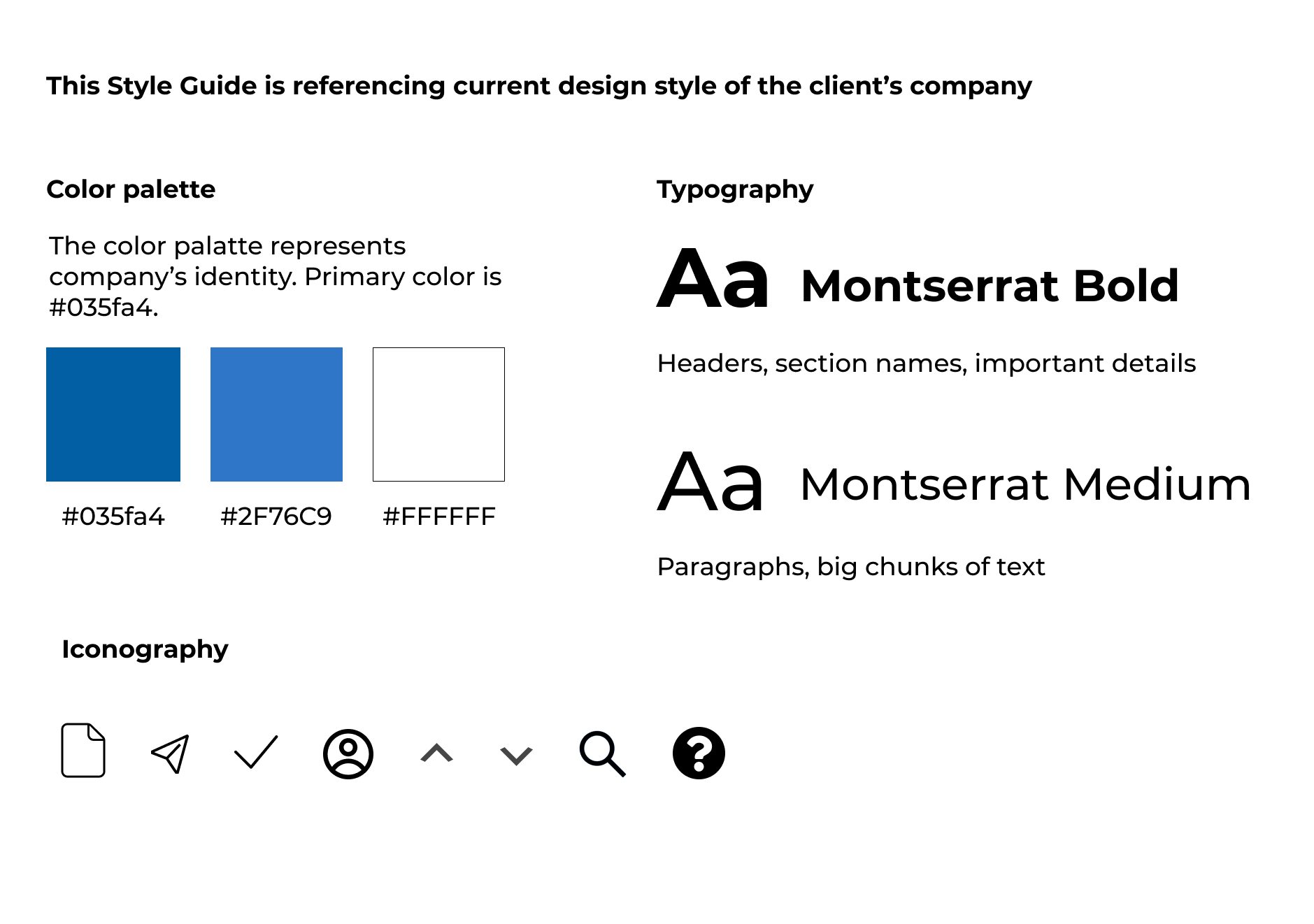Click the Style Guide title text

[539, 86]
